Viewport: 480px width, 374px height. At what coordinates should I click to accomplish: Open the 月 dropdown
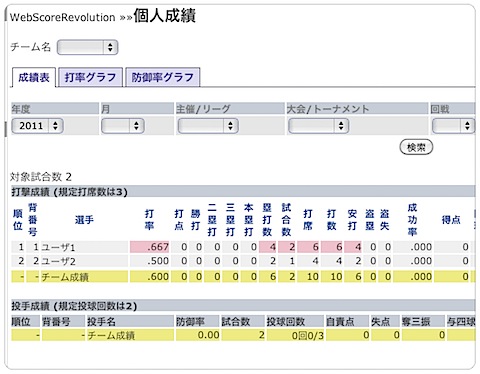point(123,126)
